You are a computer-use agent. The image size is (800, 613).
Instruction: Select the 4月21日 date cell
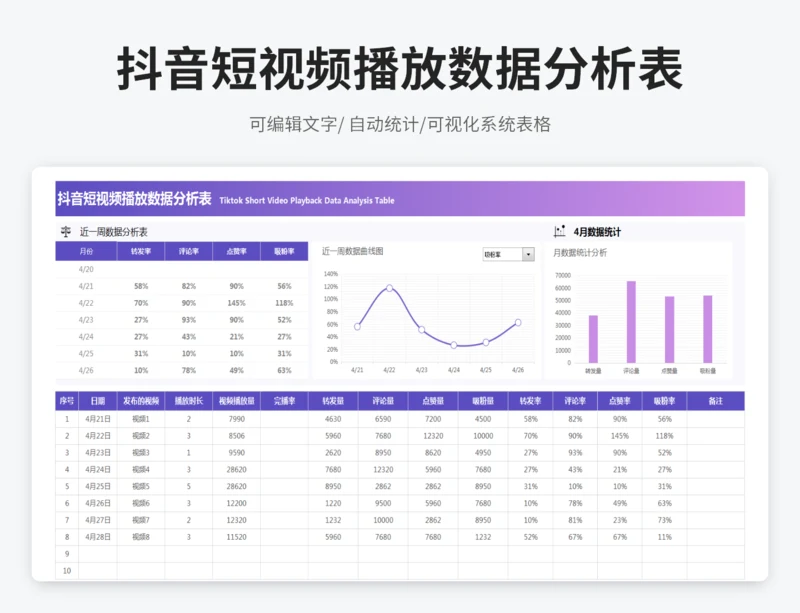pyautogui.click(x=97, y=419)
